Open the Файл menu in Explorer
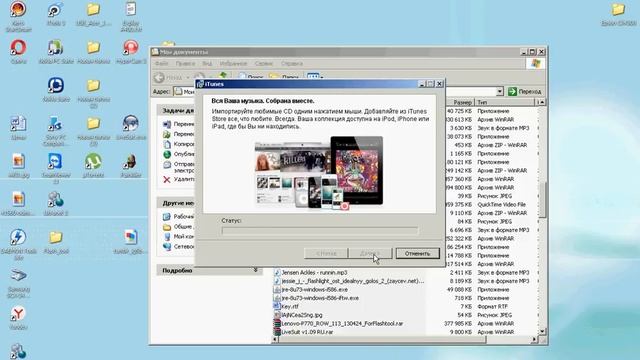 (162, 64)
